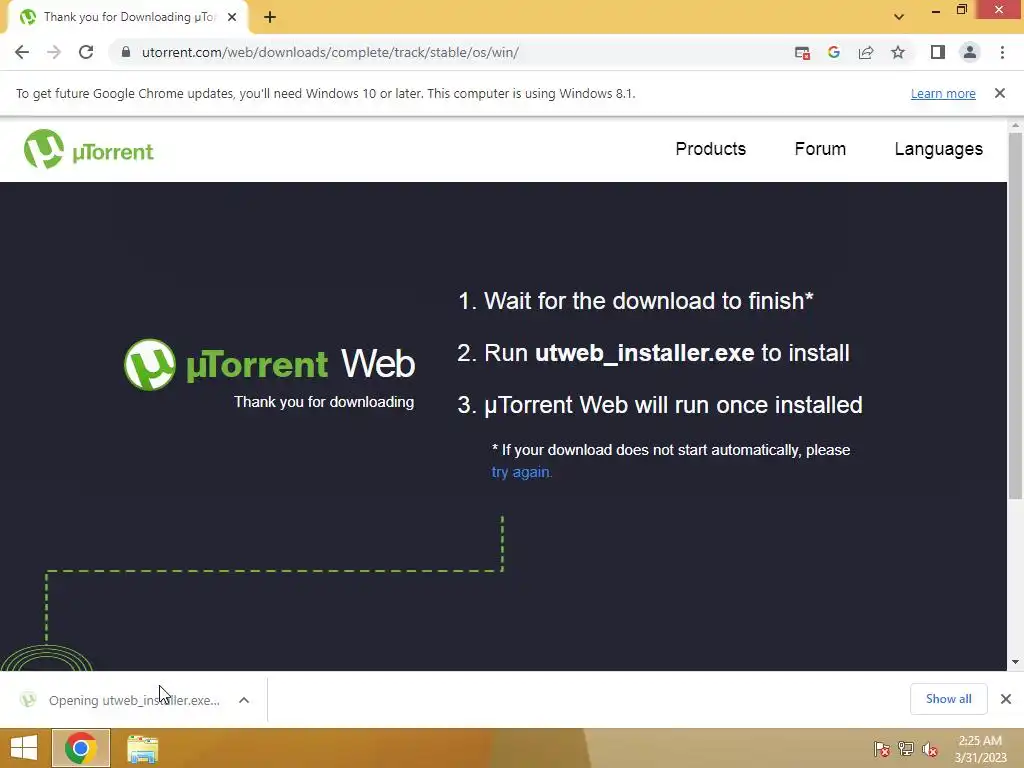Viewport: 1024px width, 768px height.
Task: Click the scrollbar down arrow
Action: [x=1015, y=662]
